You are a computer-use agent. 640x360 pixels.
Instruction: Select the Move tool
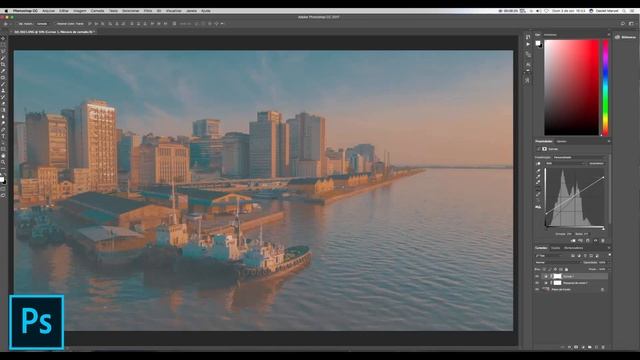pos(3,38)
